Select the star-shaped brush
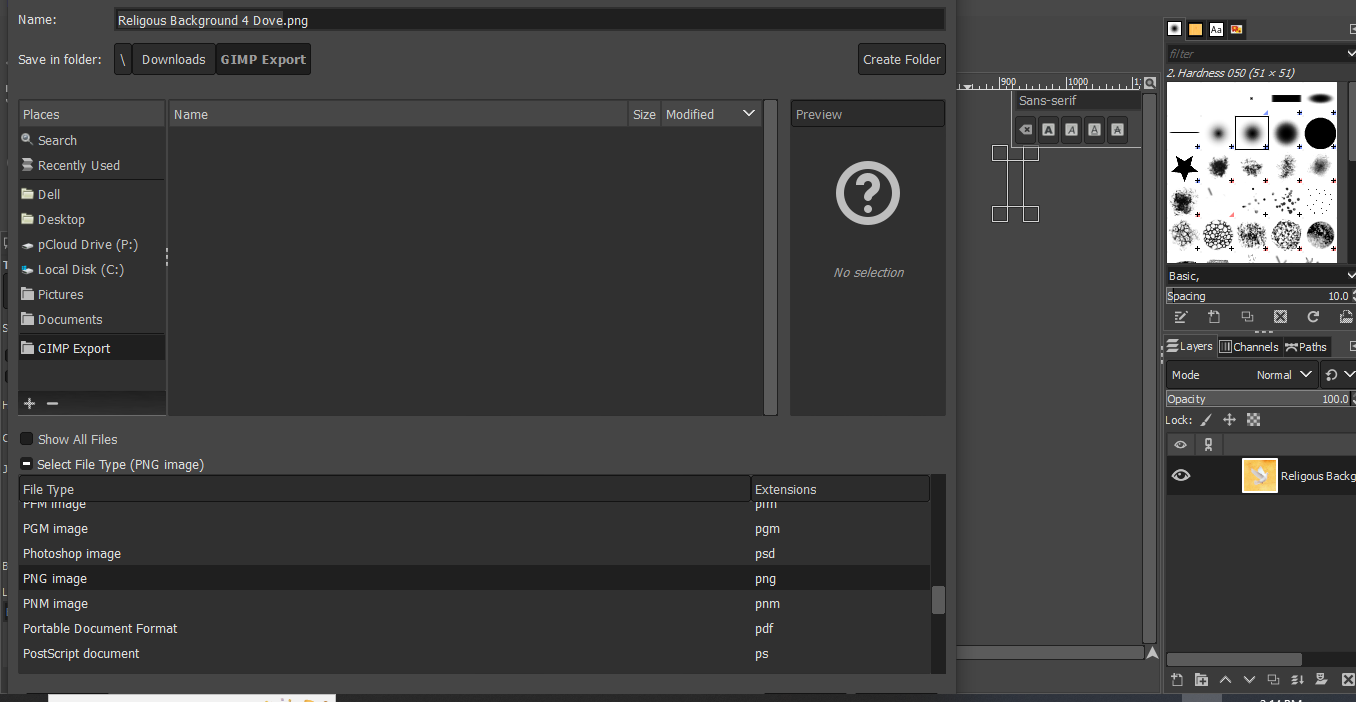1356x702 pixels. 1185,167
